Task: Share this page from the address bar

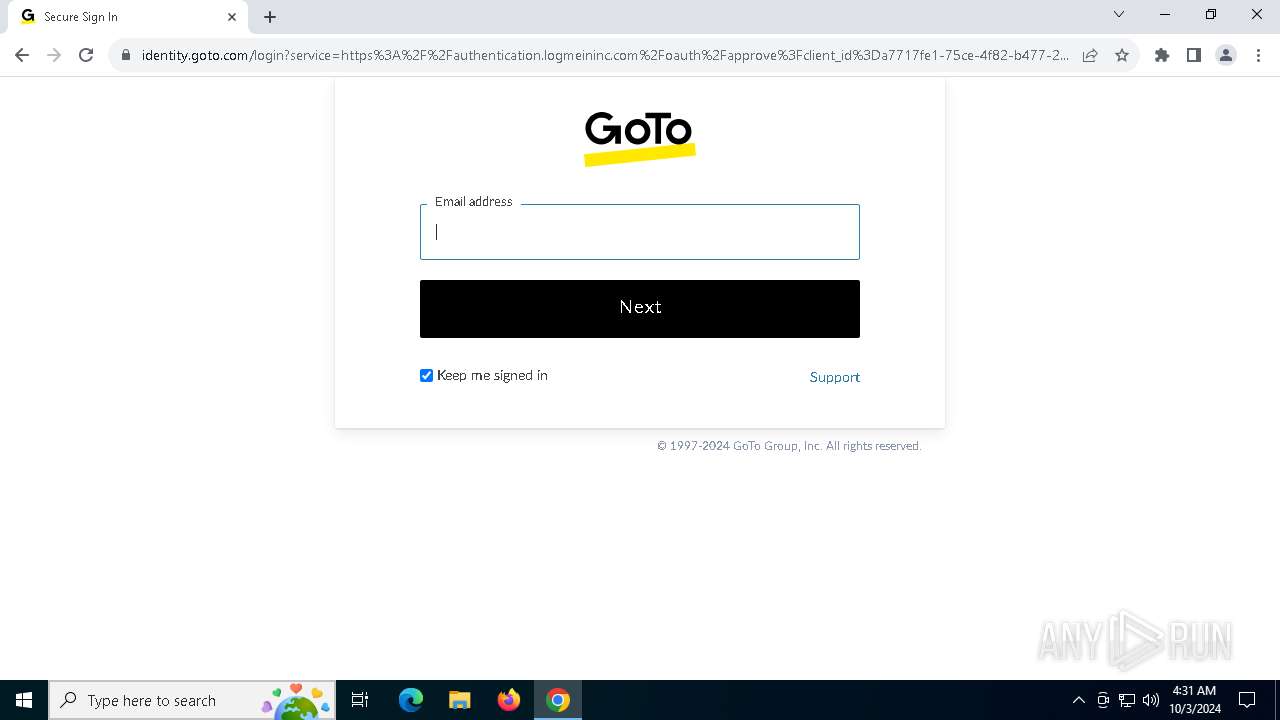Action: click(1090, 55)
